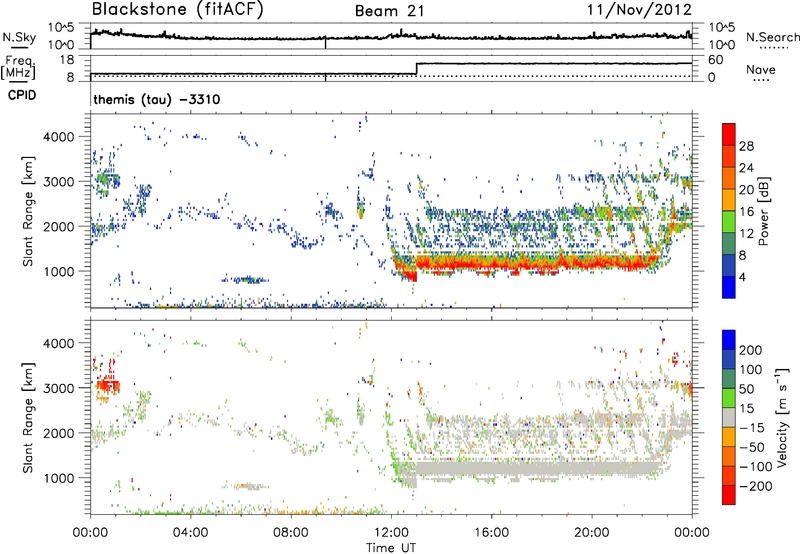The height and width of the screenshot is (554, 800).
Task: Select the '20:00' time axis label
Action: [x=592, y=533]
